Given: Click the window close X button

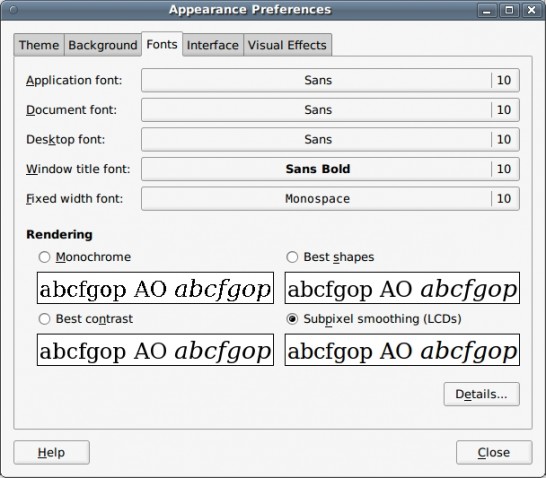Looking at the screenshot, I should pyautogui.click(x=531, y=10).
